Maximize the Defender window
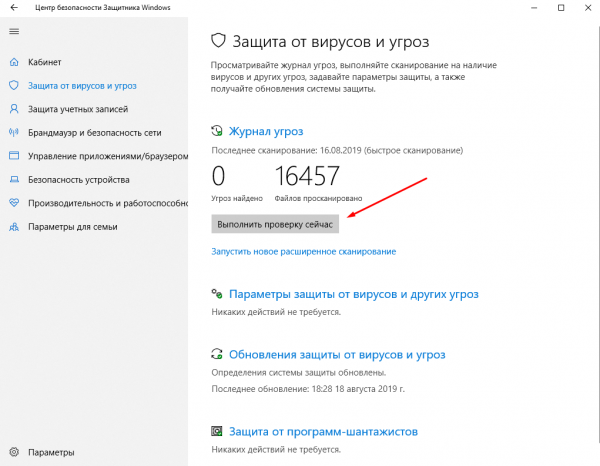The height and width of the screenshot is (466, 600). (x=561, y=8)
